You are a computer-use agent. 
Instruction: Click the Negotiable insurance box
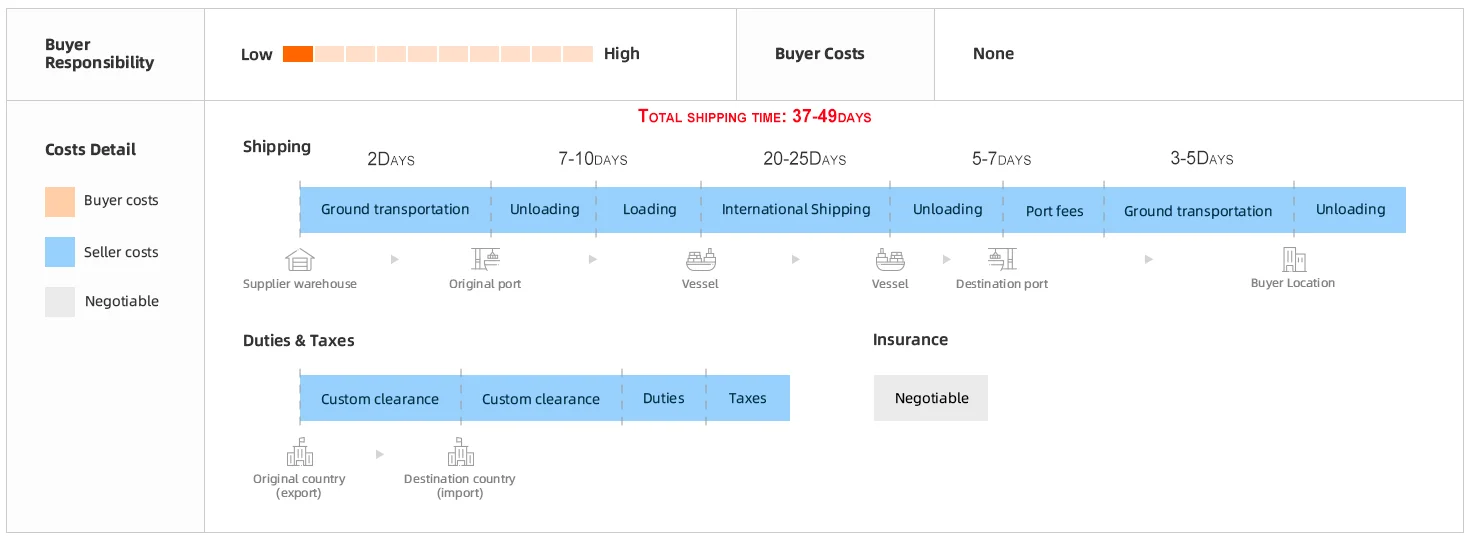[931, 398]
